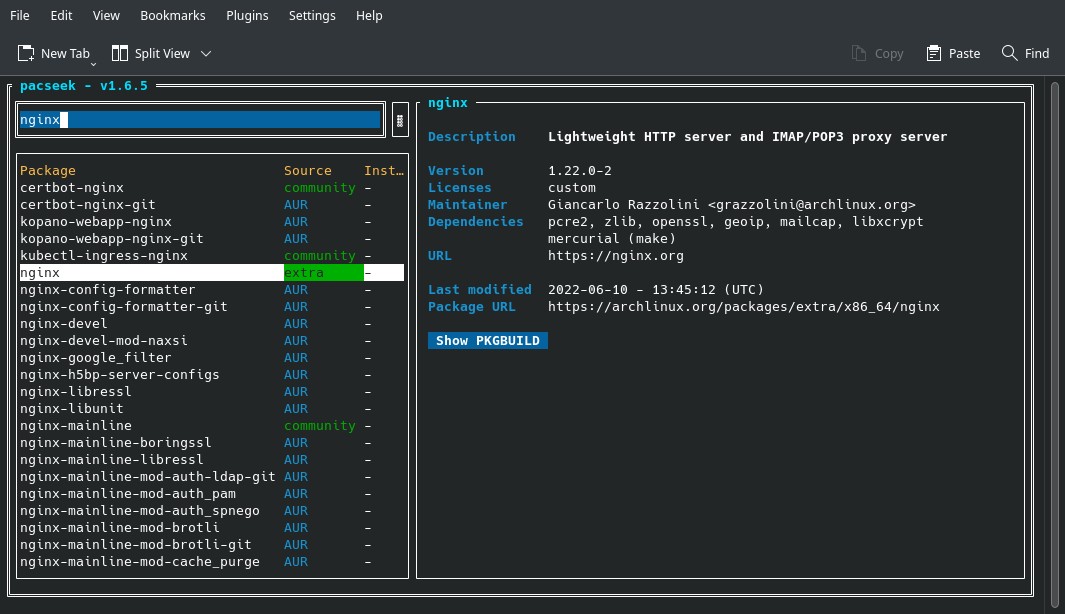1065x614 pixels.
Task: Select the nginx-h5bp-server-configs package row
Action: click(x=212, y=374)
